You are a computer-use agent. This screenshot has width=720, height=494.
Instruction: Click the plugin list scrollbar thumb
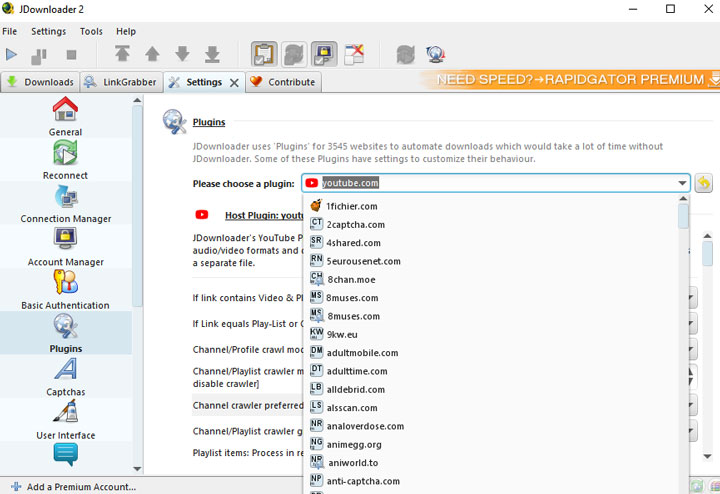coord(683,216)
